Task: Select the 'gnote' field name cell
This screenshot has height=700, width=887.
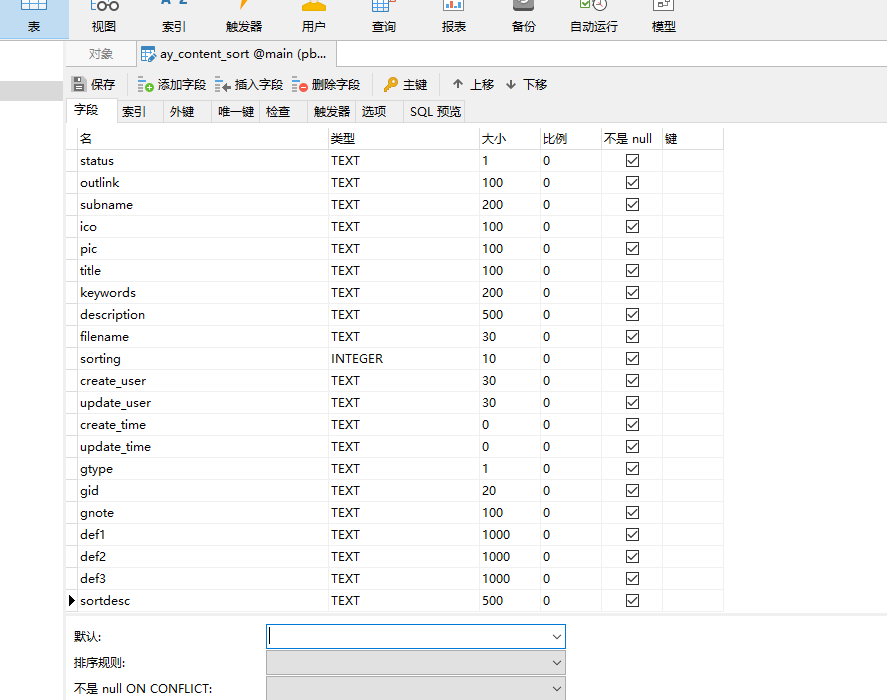Action: [203, 513]
